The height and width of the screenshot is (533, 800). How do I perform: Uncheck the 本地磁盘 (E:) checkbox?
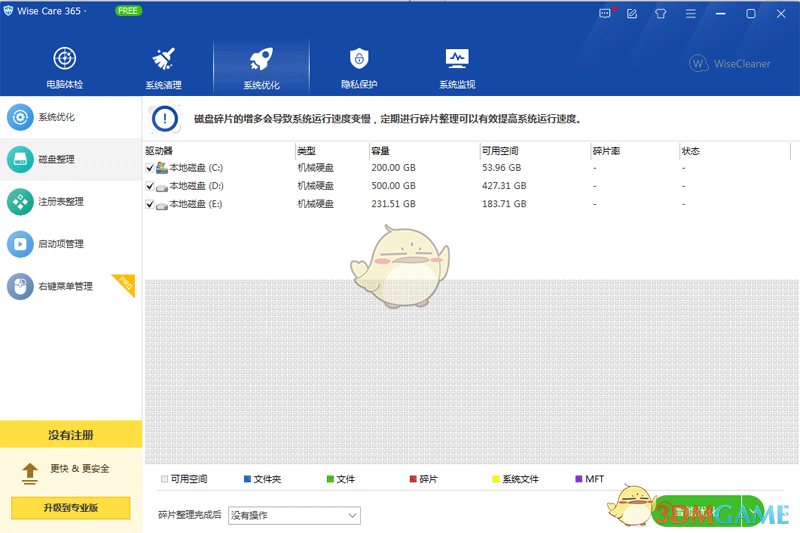(x=149, y=205)
